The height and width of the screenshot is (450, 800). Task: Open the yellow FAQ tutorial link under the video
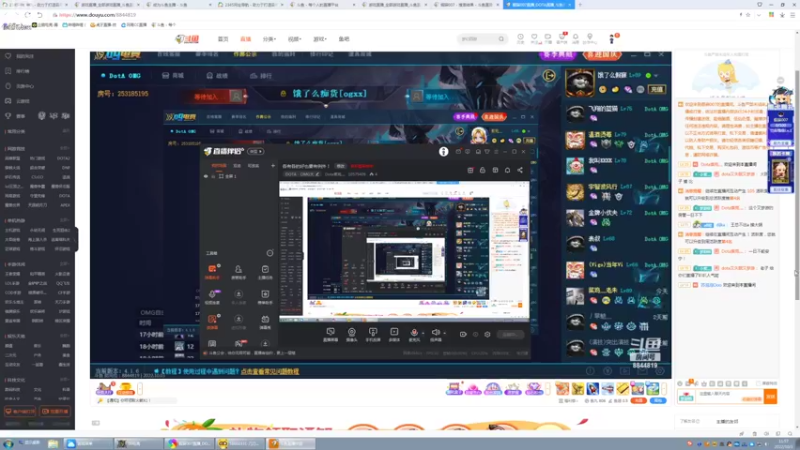270,371
